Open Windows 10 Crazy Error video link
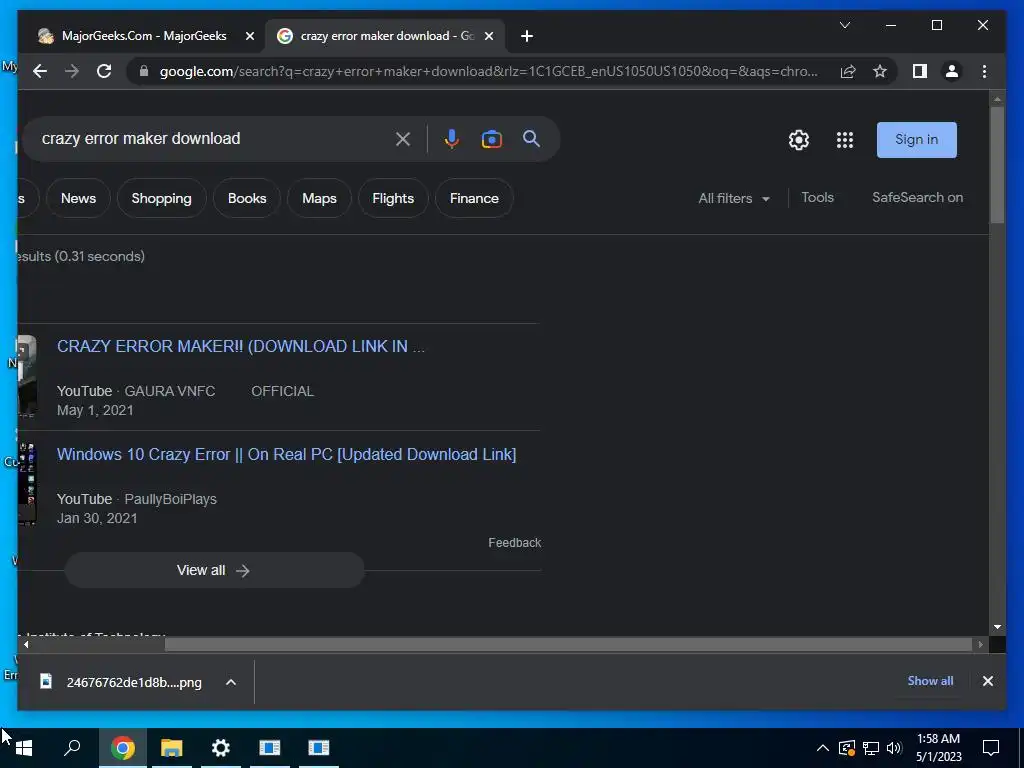The image size is (1024, 768). click(x=286, y=455)
